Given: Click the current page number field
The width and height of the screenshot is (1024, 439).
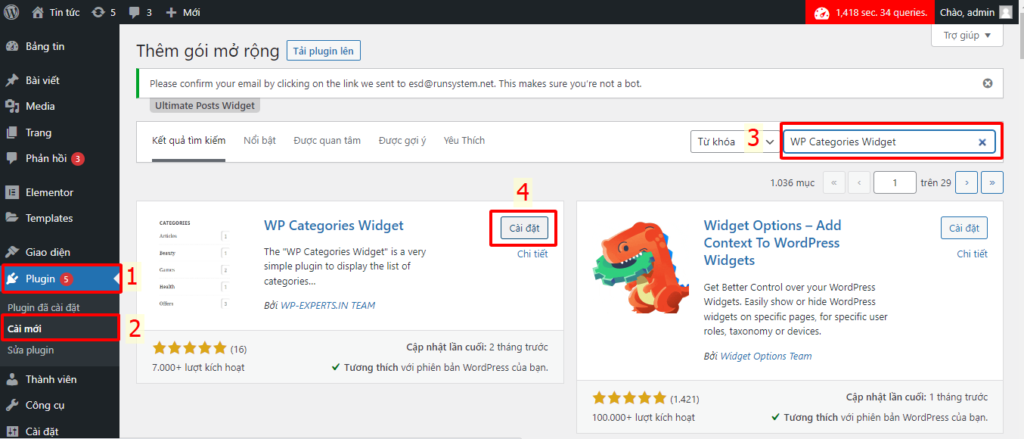Looking at the screenshot, I should click(895, 184).
